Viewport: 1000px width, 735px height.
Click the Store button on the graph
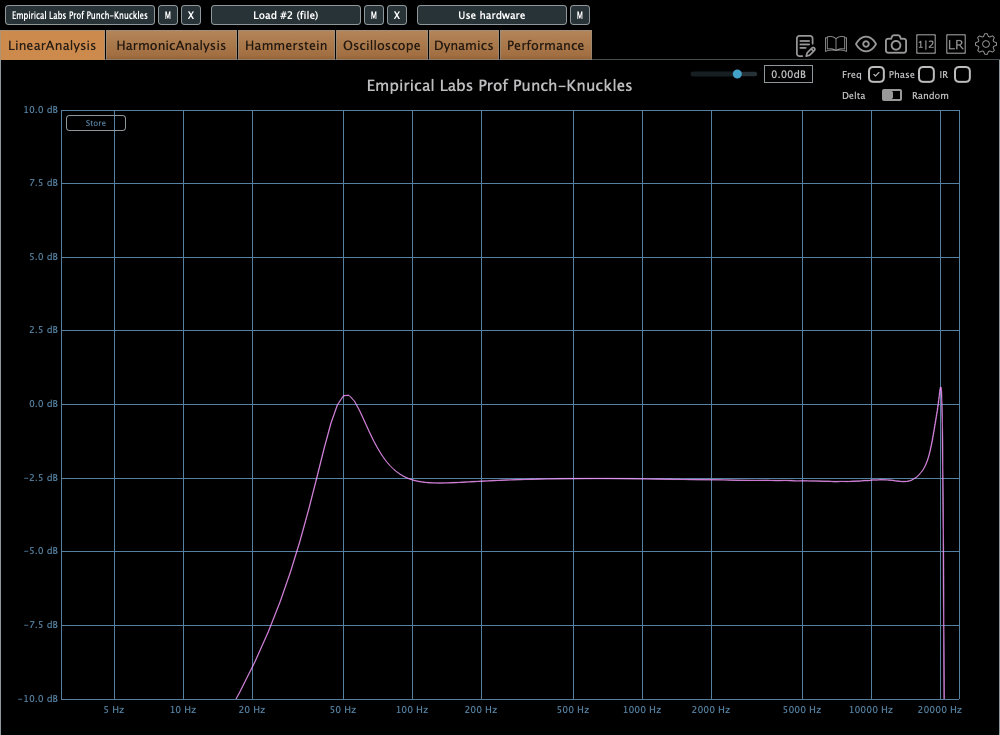click(96, 123)
